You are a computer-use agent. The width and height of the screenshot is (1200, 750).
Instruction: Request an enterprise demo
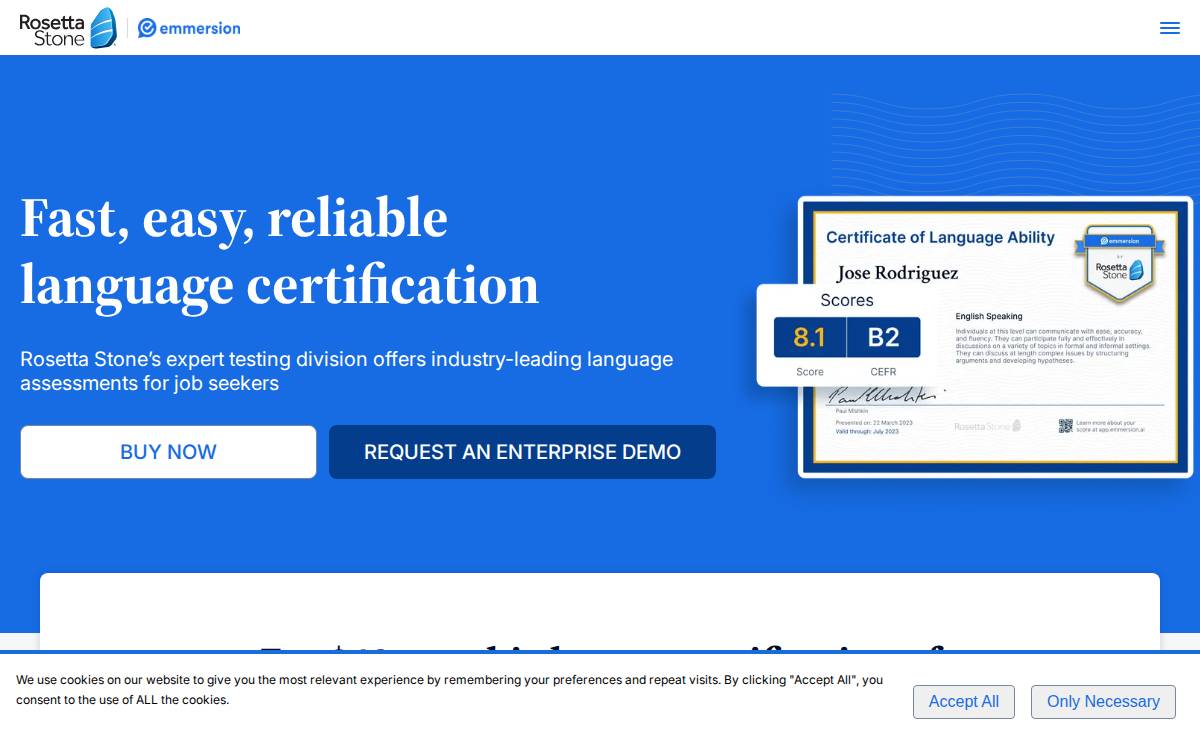(x=522, y=452)
